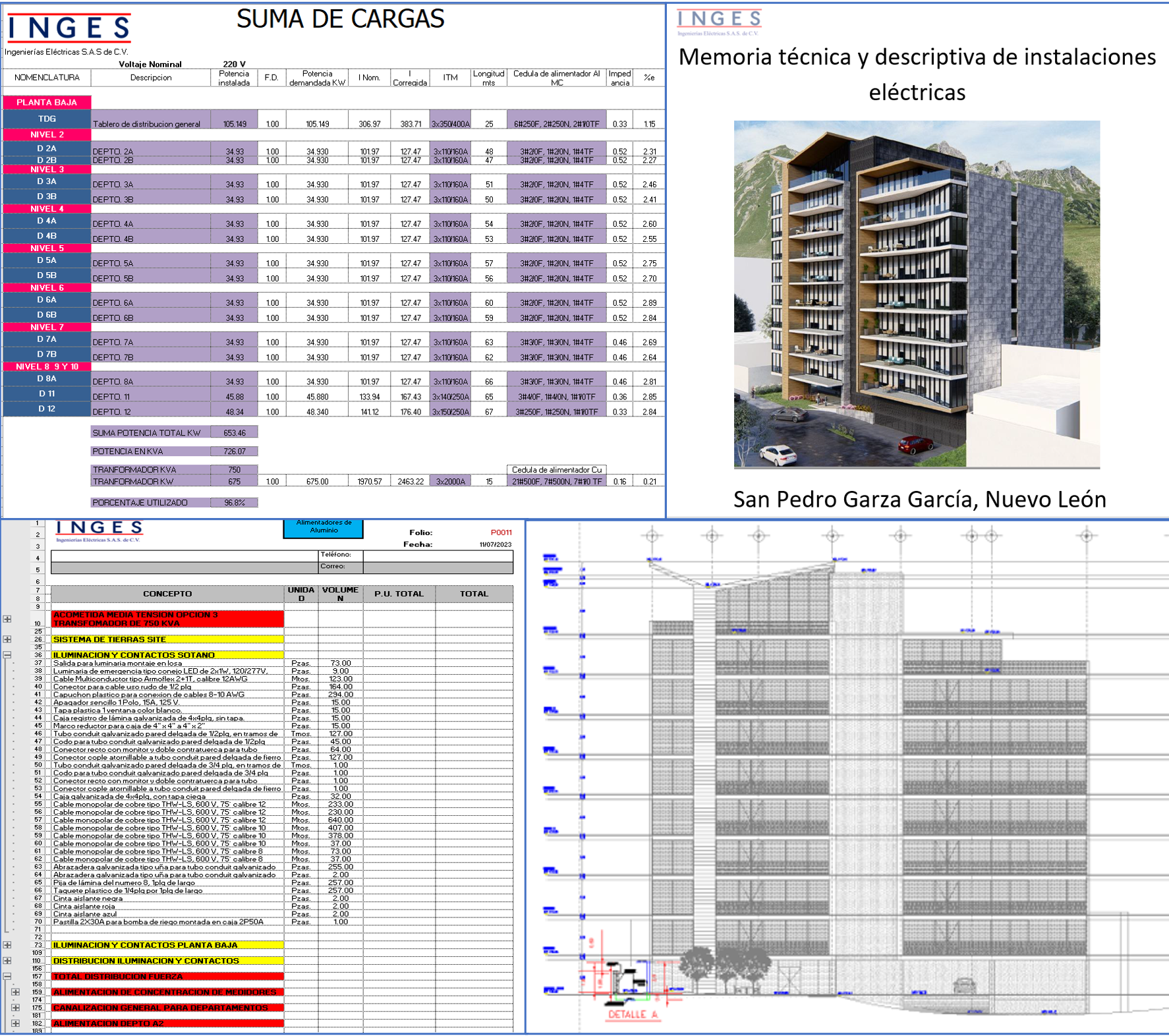
Task: Expand the Acometida Media Tension row group
Action: click(x=7, y=619)
